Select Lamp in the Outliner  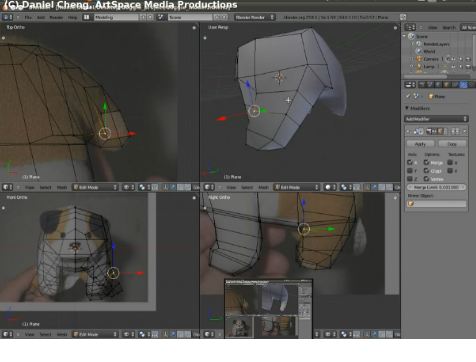click(x=429, y=66)
